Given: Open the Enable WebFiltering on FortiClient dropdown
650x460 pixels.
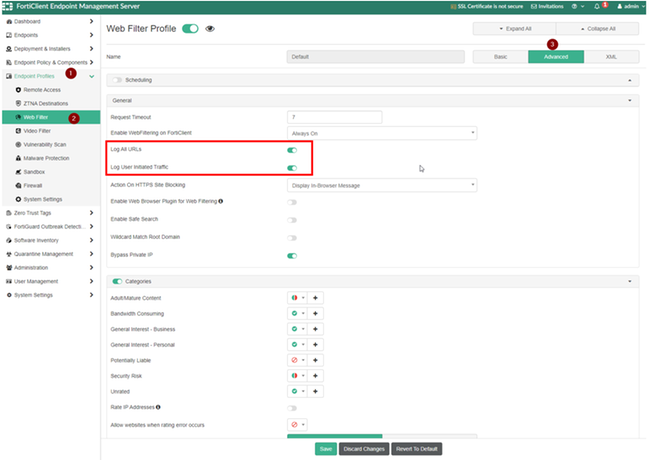Looking at the screenshot, I should pos(382,133).
